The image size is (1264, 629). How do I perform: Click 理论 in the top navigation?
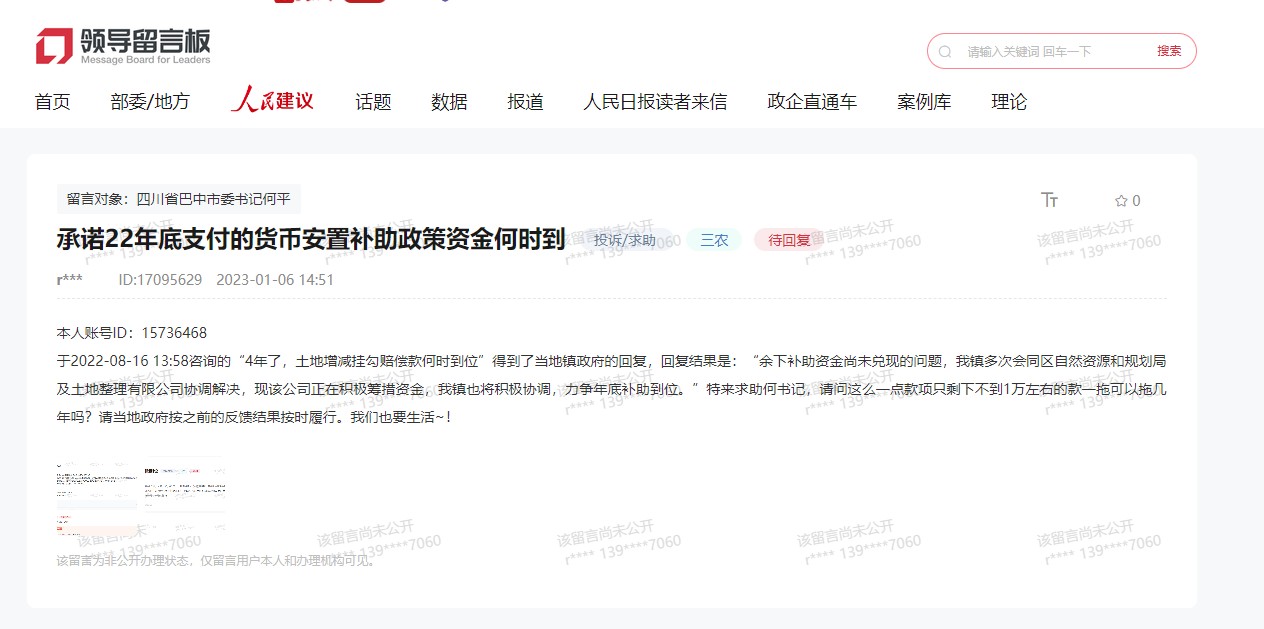pyautogui.click(x=1009, y=102)
